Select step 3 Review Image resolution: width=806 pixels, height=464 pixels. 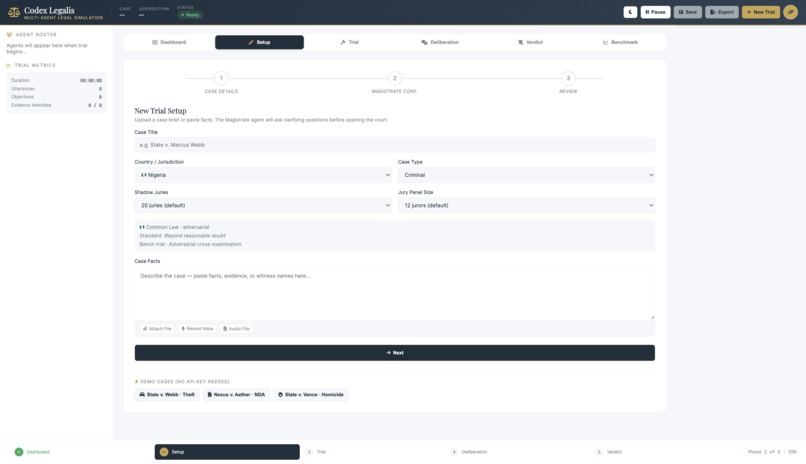click(568, 82)
